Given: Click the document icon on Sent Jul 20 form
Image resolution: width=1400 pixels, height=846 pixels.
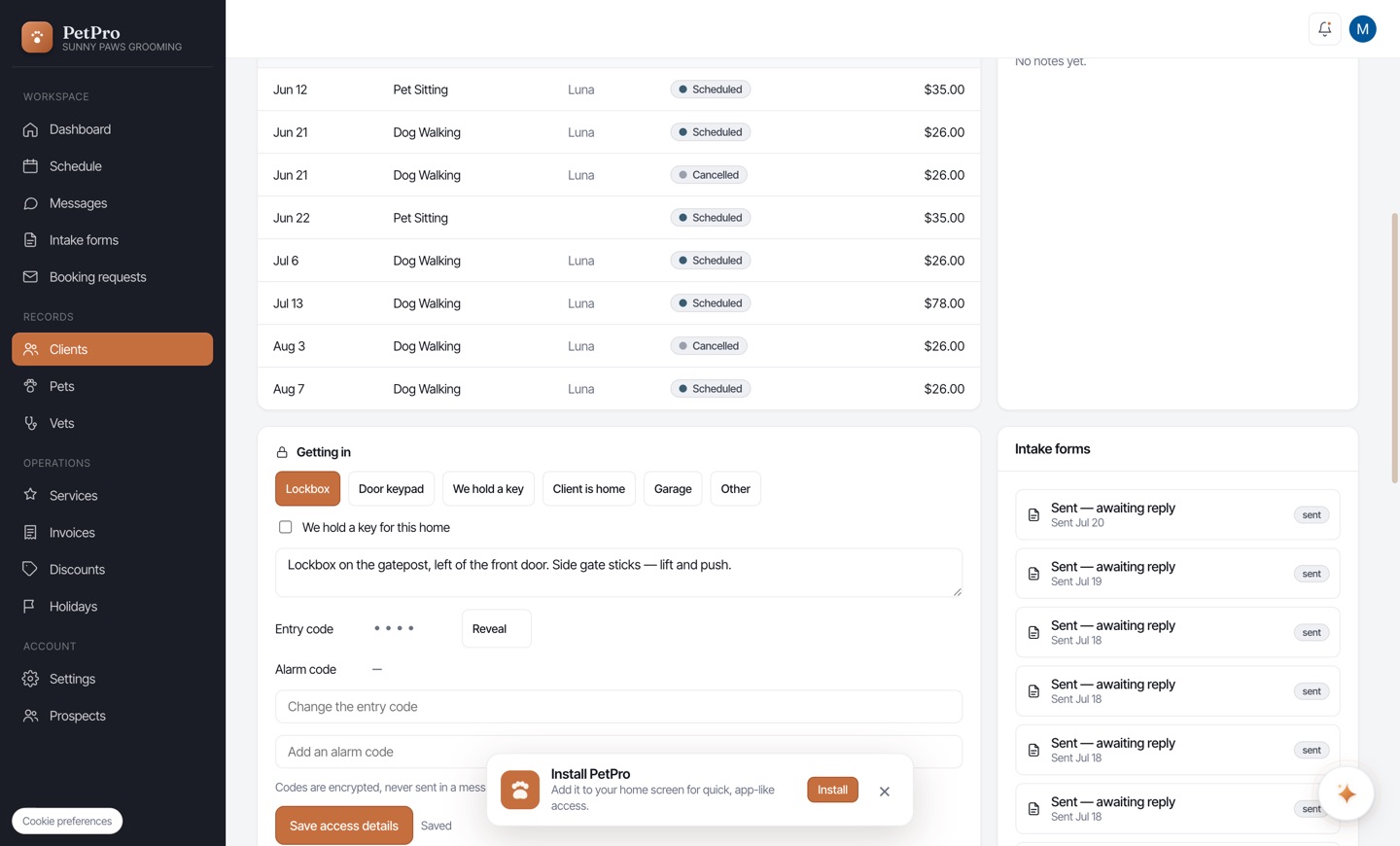Looking at the screenshot, I should pos(1033,514).
